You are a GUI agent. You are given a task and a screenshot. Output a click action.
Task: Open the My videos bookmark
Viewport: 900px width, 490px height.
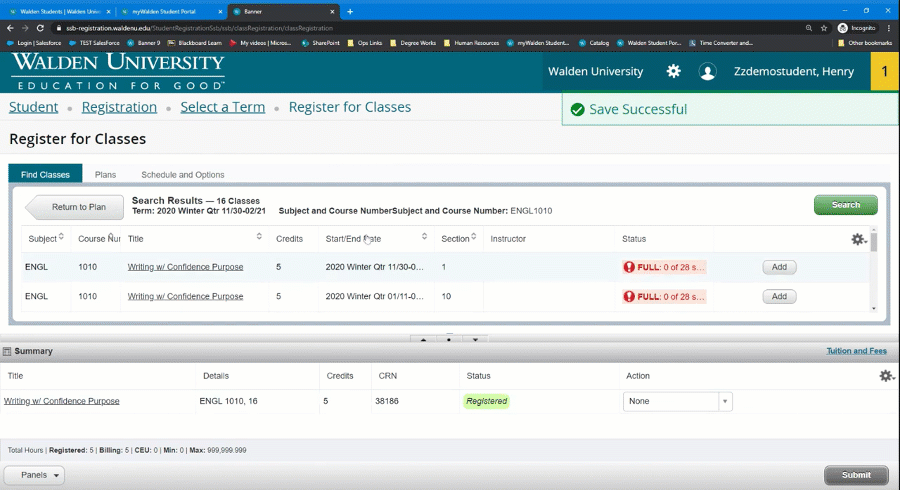tap(260, 42)
